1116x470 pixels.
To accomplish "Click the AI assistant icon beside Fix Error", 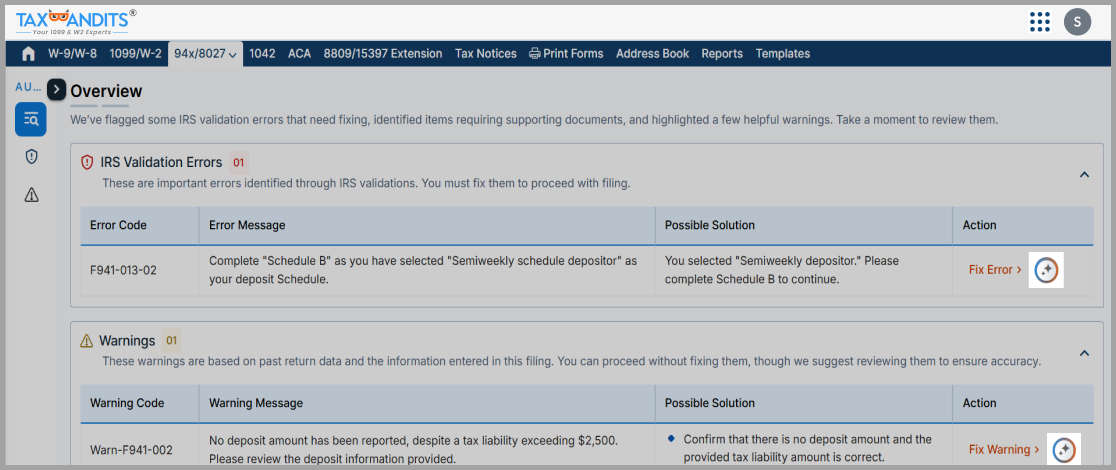I will tap(1046, 270).
